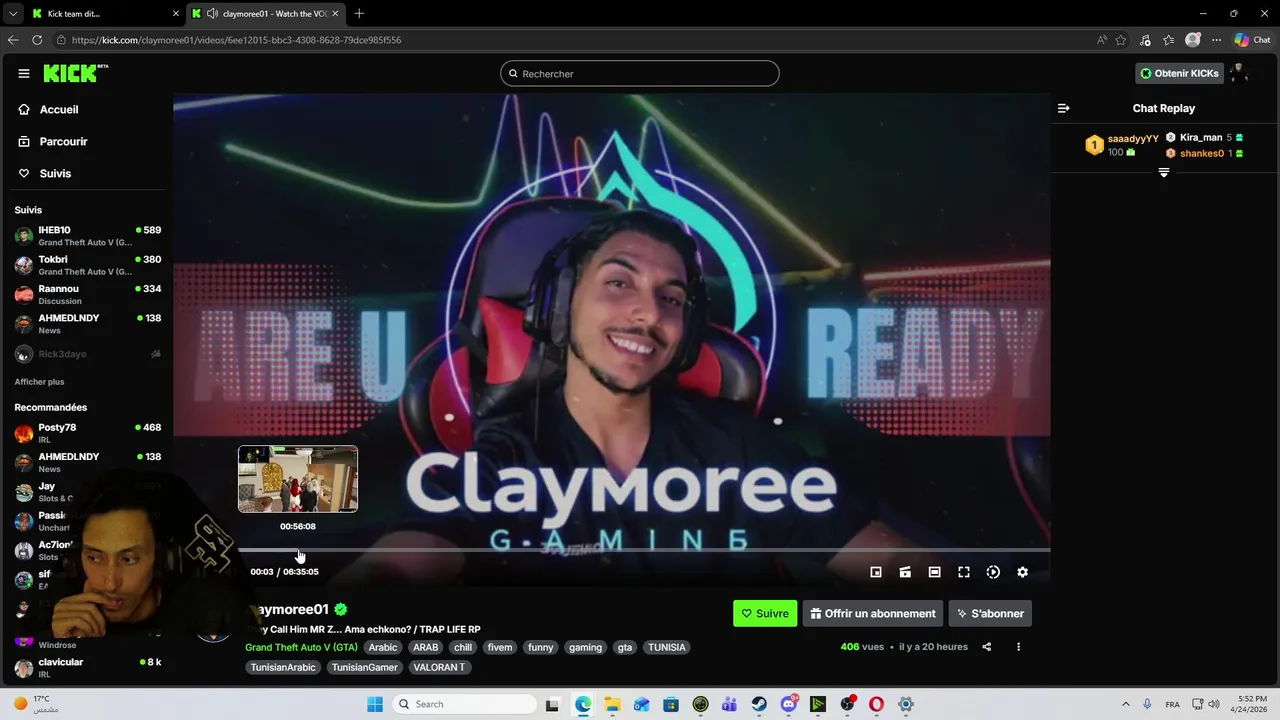The width and height of the screenshot is (1280, 720).
Task: Click the 00:56:08 preview thumbnail
Action: (298, 479)
